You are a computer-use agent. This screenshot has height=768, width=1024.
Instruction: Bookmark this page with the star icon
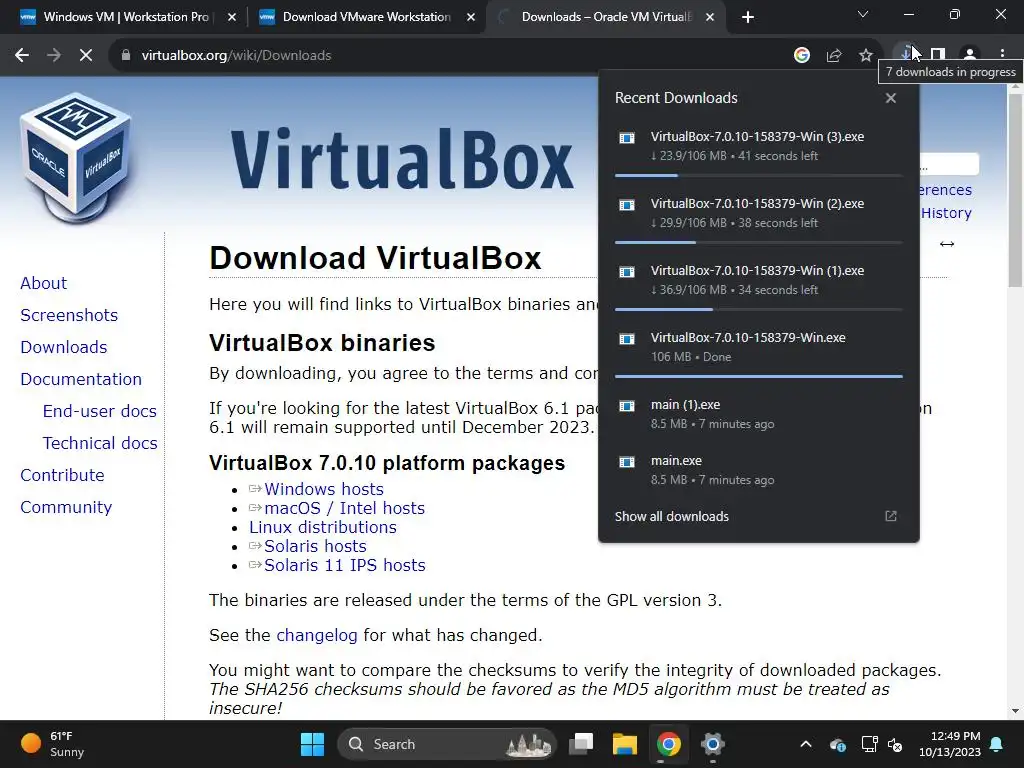coord(866,56)
